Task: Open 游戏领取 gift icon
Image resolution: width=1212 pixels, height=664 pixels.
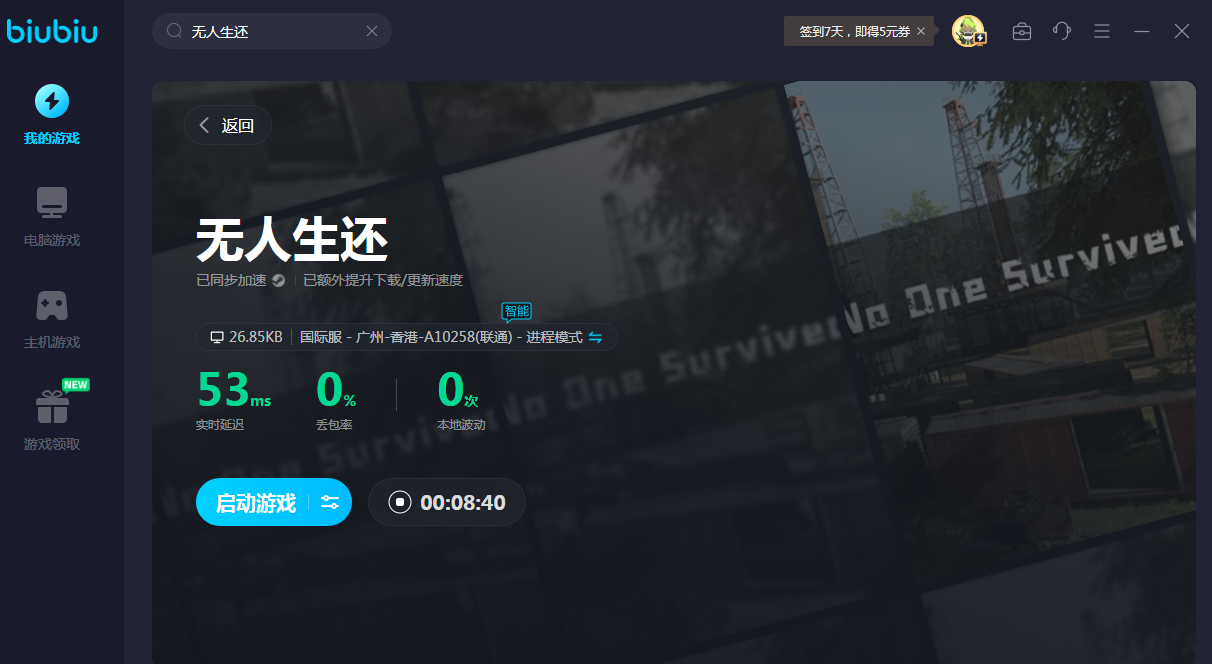Action: click(52, 408)
